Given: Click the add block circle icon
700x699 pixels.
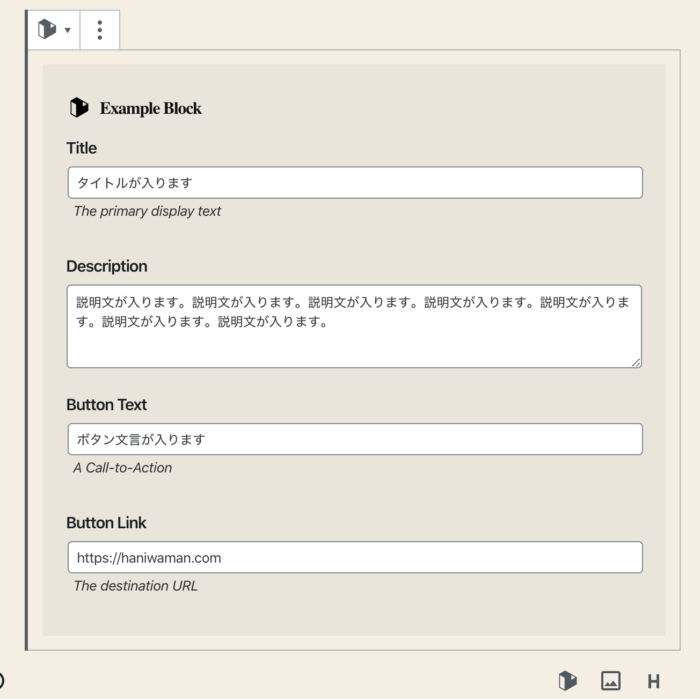Looking at the screenshot, I should click(x=1, y=681).
